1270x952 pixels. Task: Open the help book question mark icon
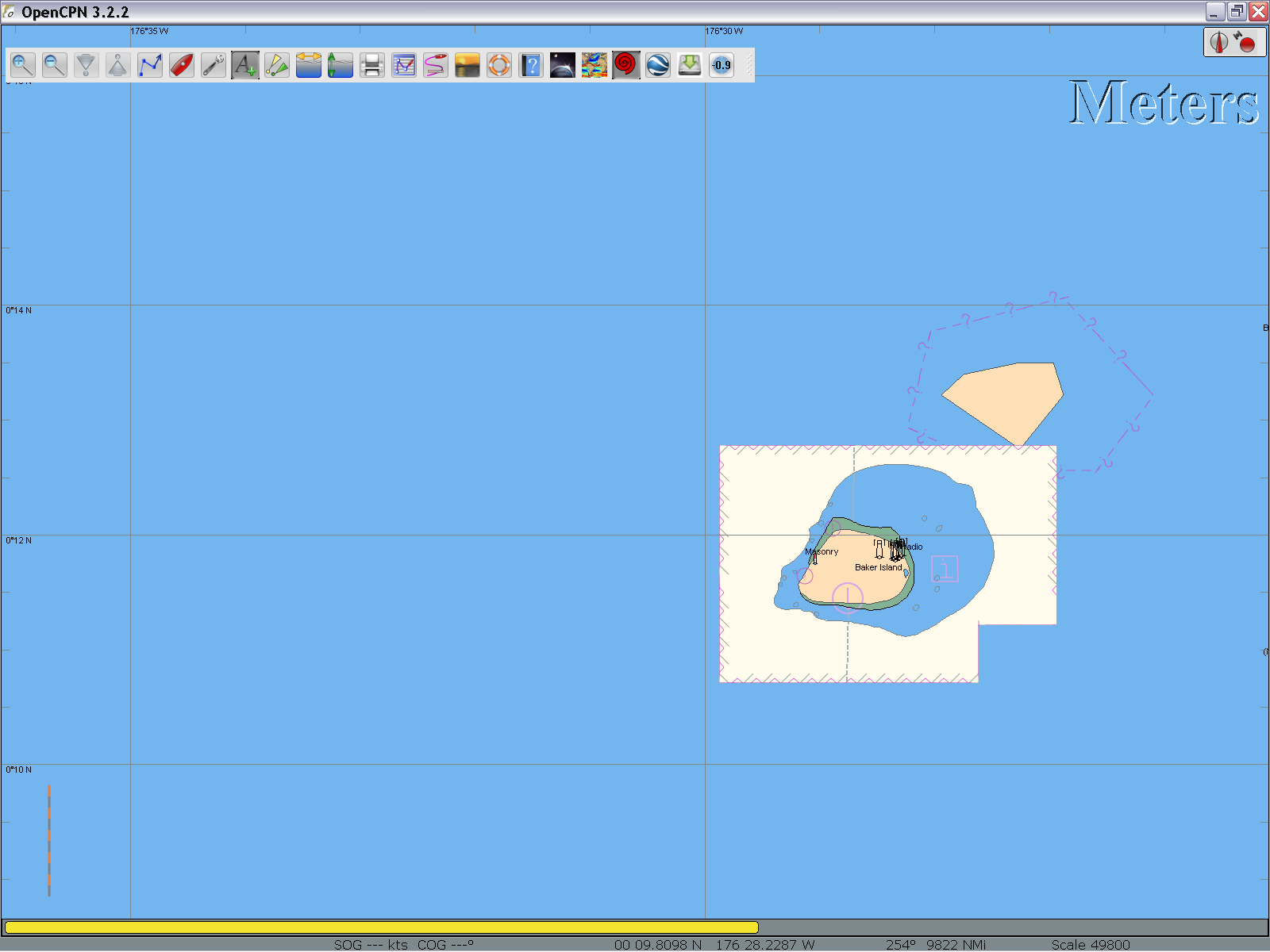pos(531,65)
